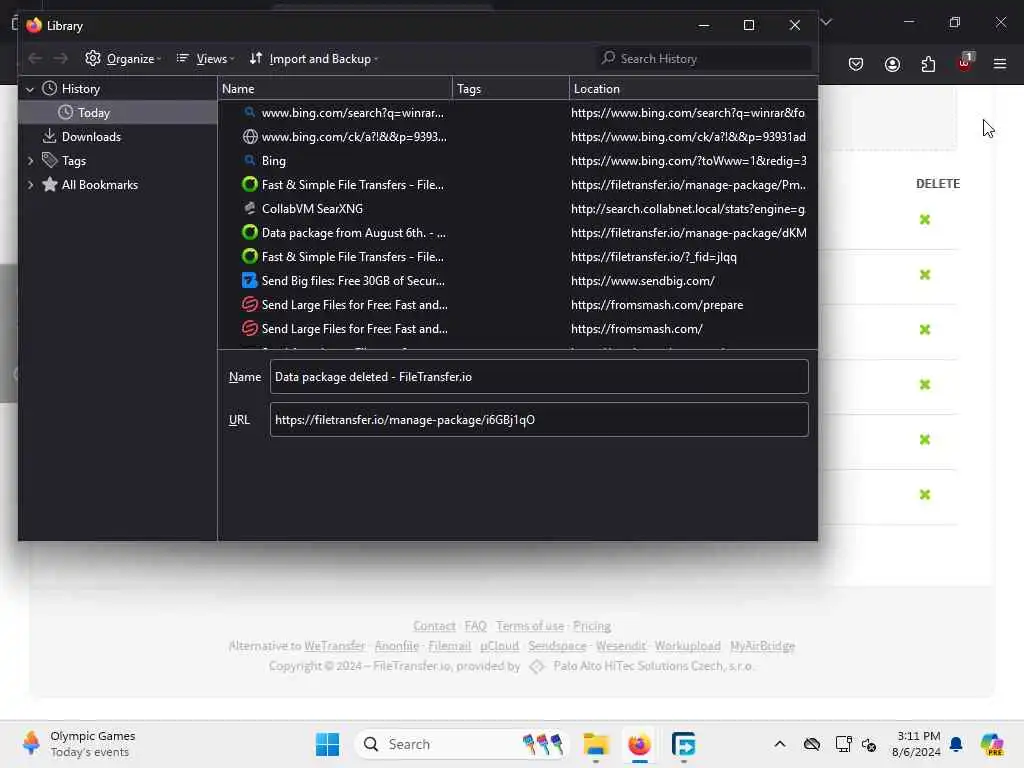Sort by the Tags column header
The width and height of the screenshot is (1024, 768).
coord(511,89)
